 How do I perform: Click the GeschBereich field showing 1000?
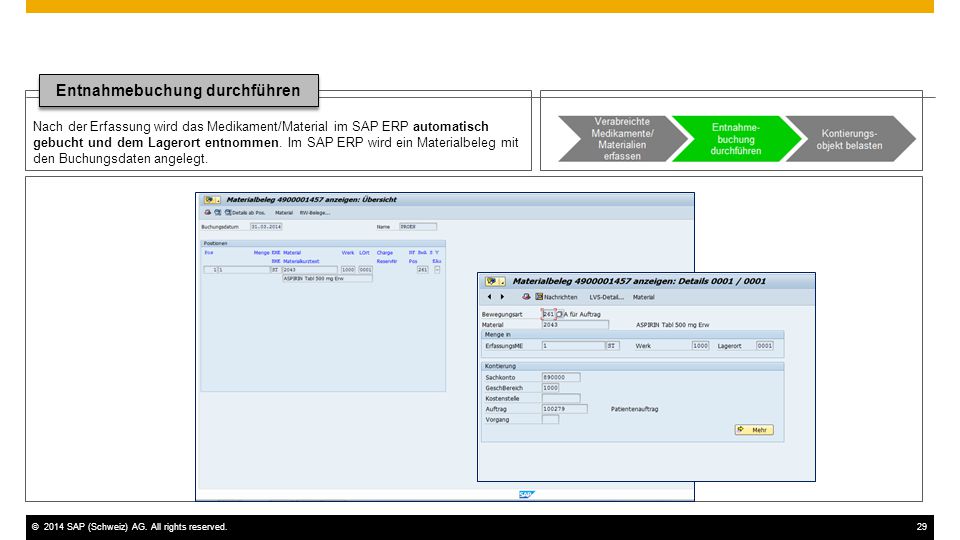pos(550,388)
